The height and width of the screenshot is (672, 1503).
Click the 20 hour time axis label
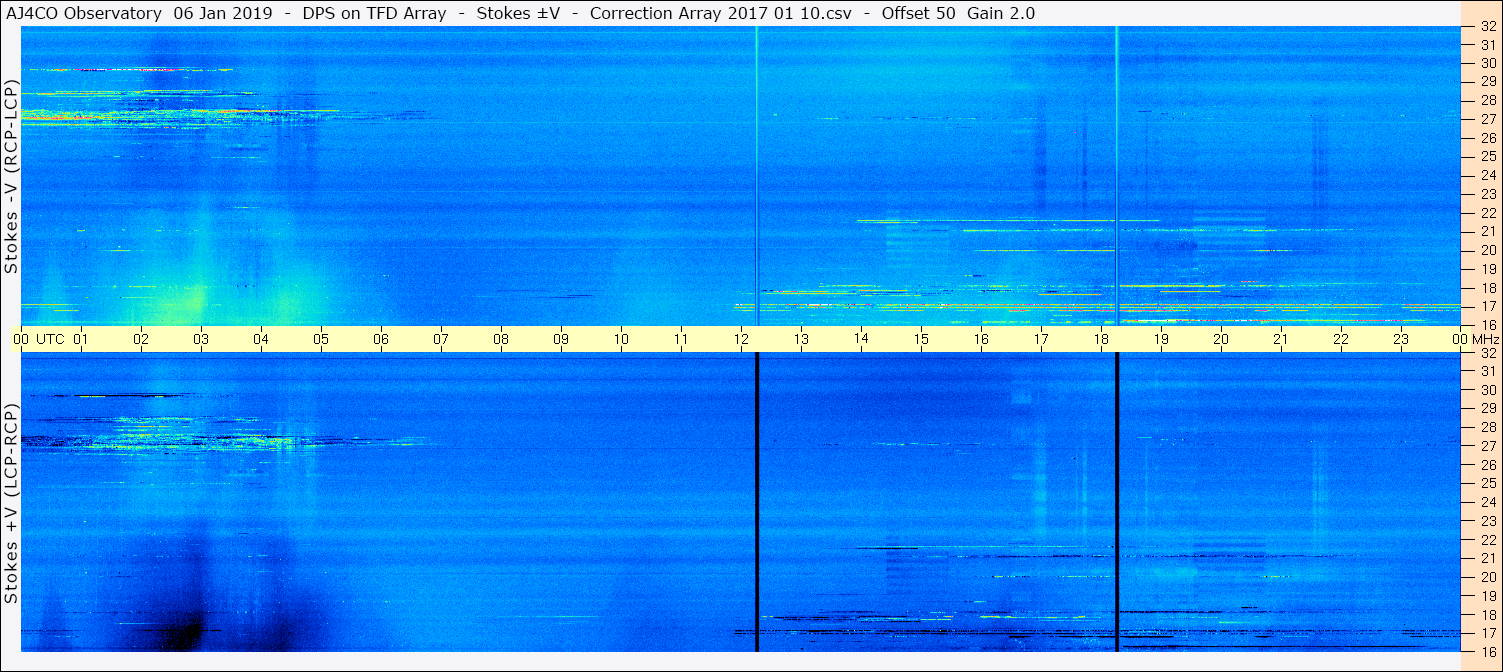1221,339
